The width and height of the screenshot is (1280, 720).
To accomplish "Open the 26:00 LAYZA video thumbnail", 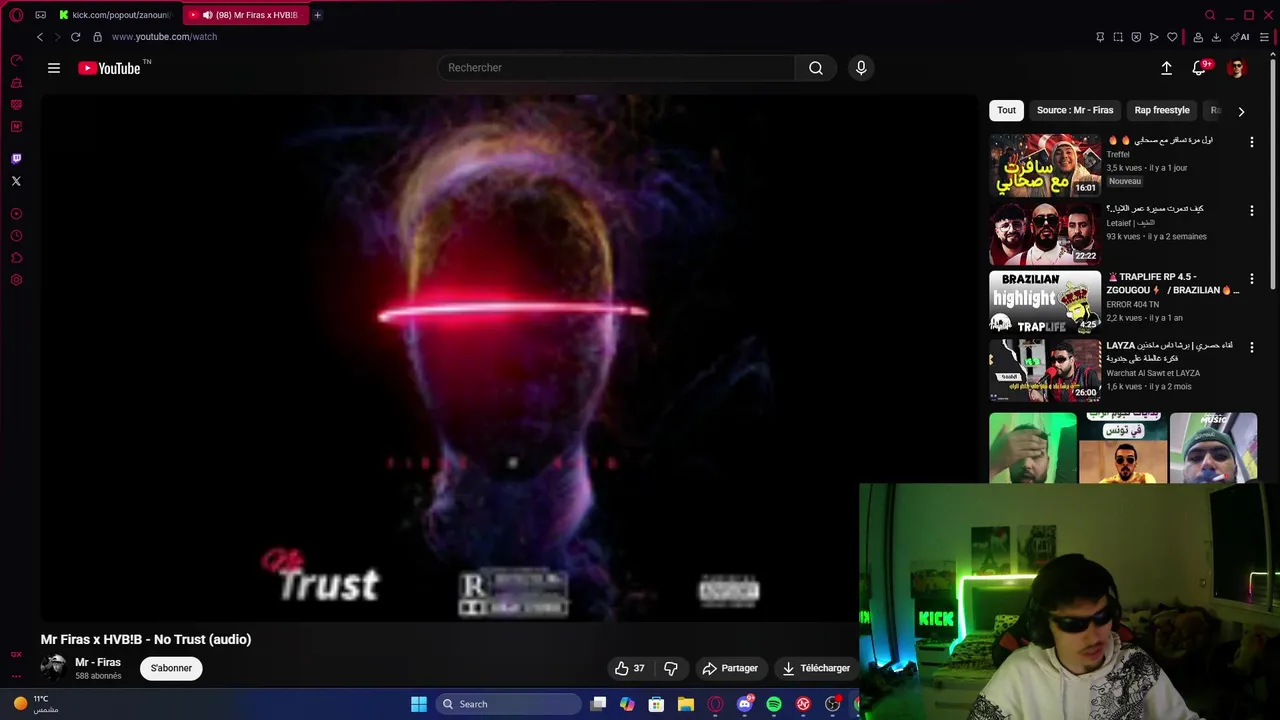I will point(1045,370).
